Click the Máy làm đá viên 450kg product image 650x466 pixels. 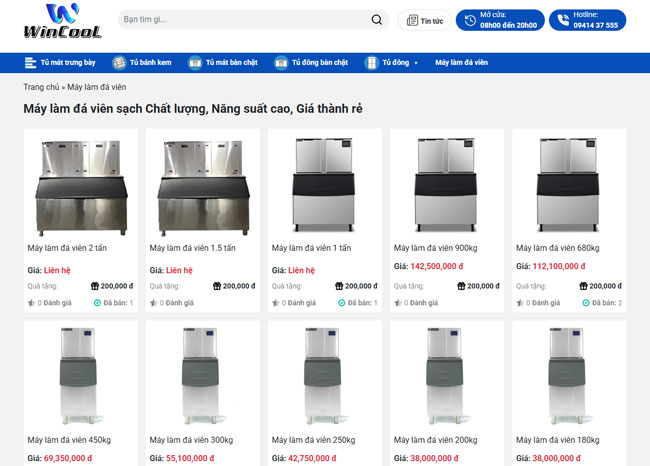coord(80,375)
